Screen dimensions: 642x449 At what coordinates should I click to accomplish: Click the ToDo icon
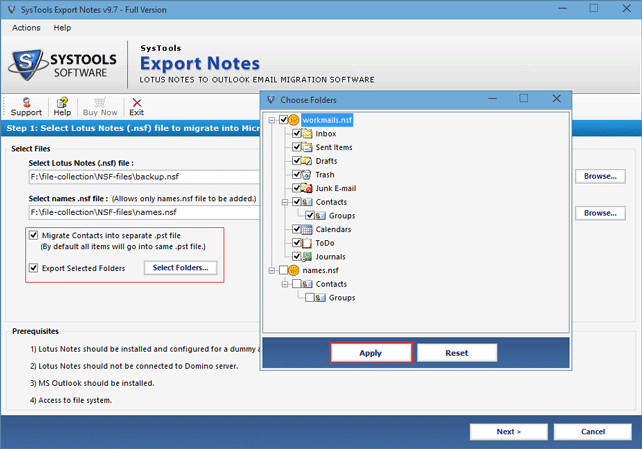point(307,243)
